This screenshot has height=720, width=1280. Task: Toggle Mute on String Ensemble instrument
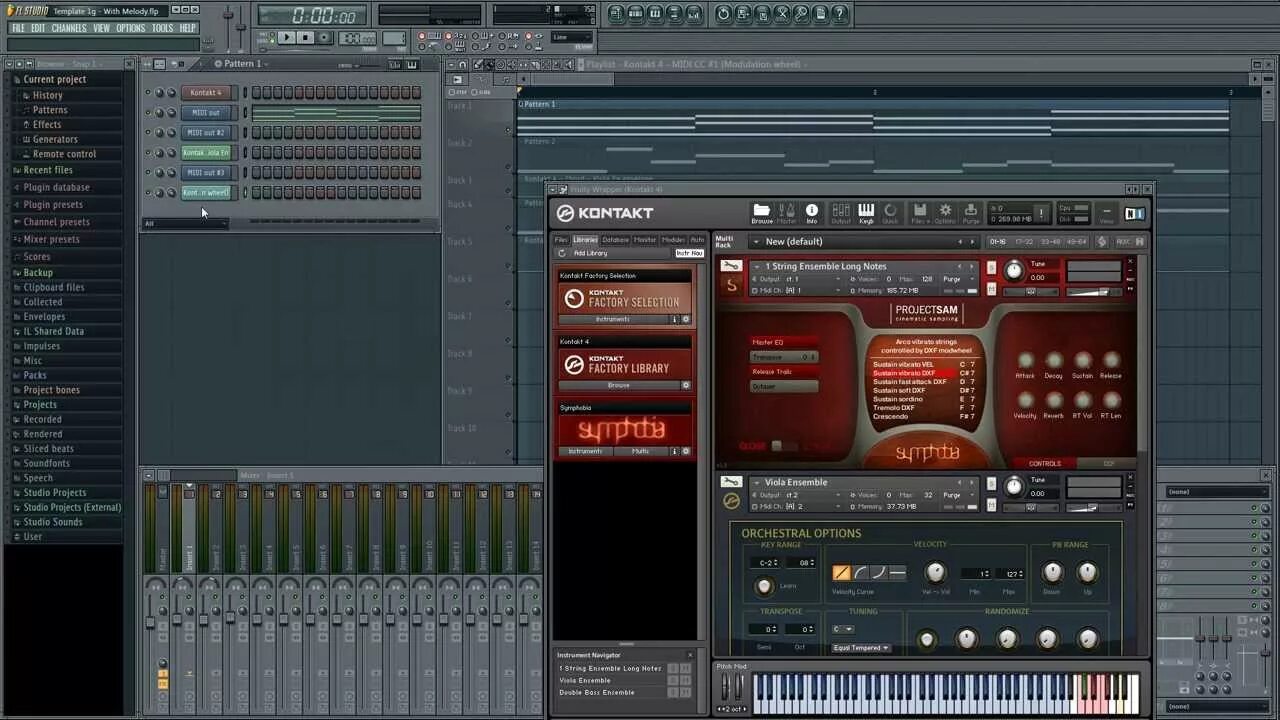992,289
